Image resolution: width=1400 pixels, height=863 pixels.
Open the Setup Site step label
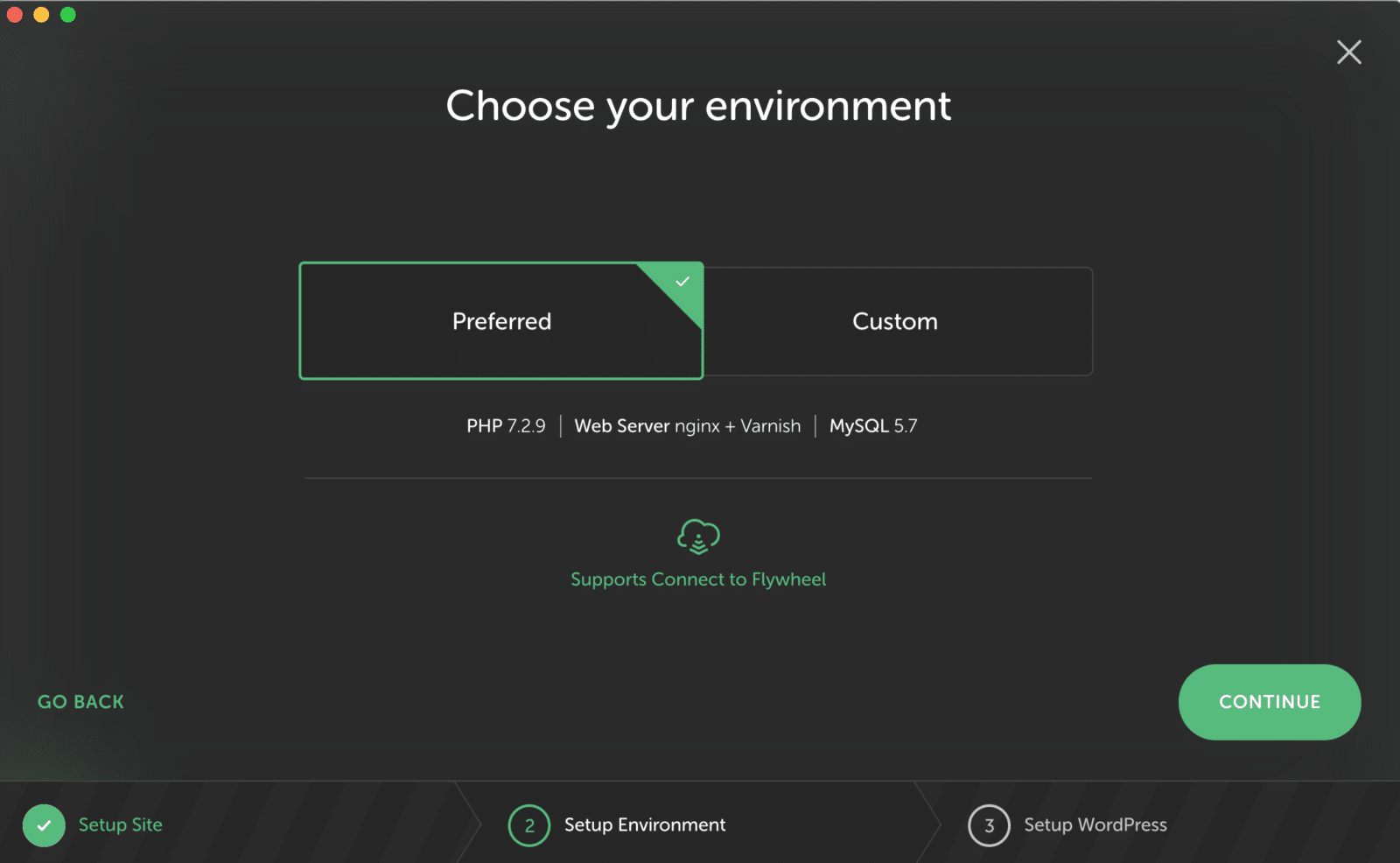[x=121, y=824]
